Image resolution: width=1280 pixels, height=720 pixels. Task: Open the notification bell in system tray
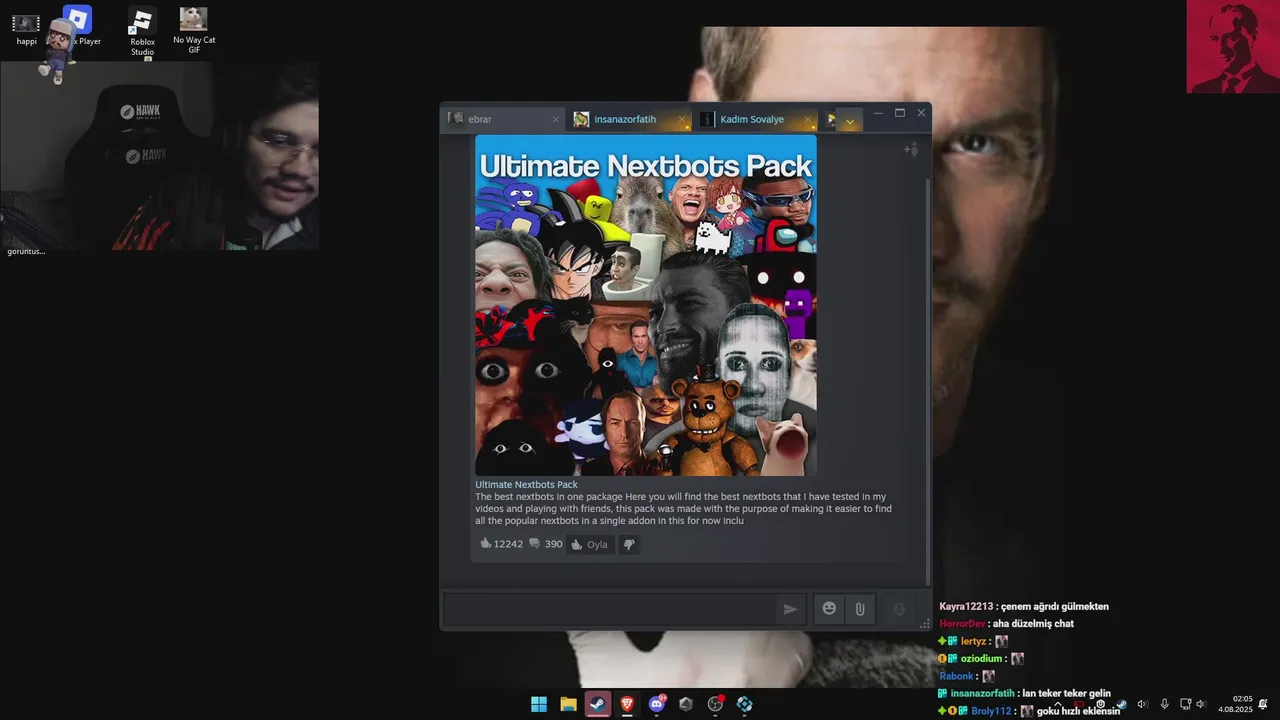[x=1263, y=704]
